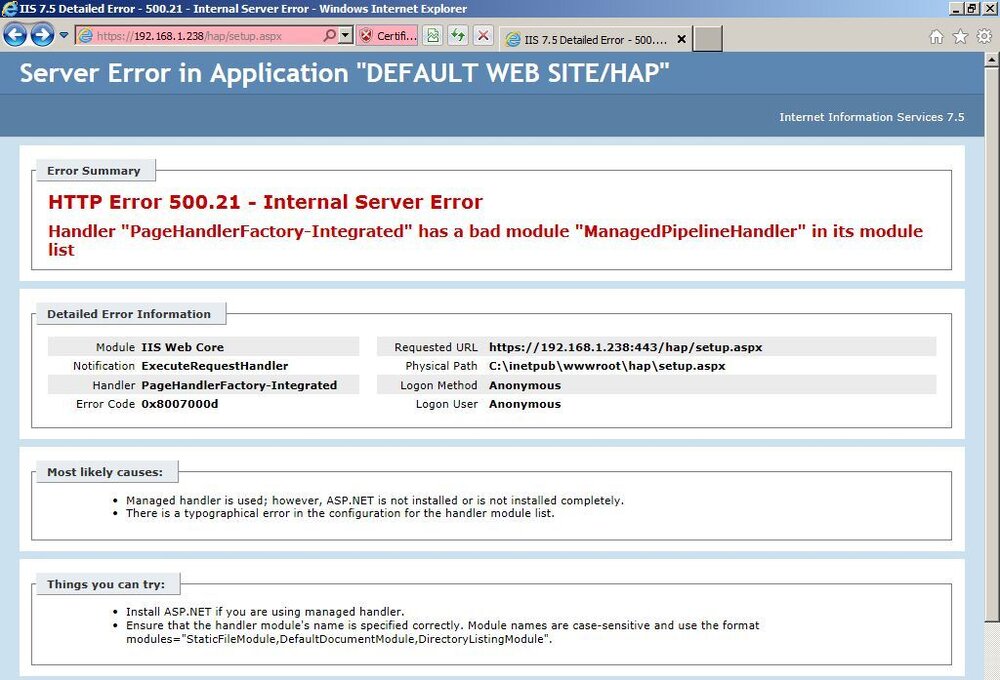Screen dimensions: 1000x680
Task: Click the Things you can try legend
Action: pyautogui.click(x=106, y=584)
